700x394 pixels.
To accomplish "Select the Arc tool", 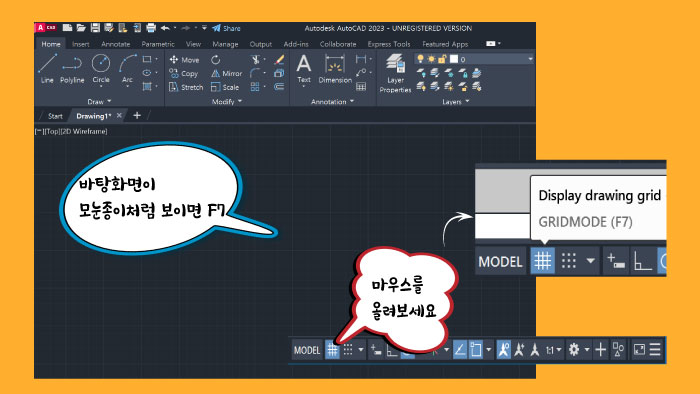I will (x=127, y=68).
